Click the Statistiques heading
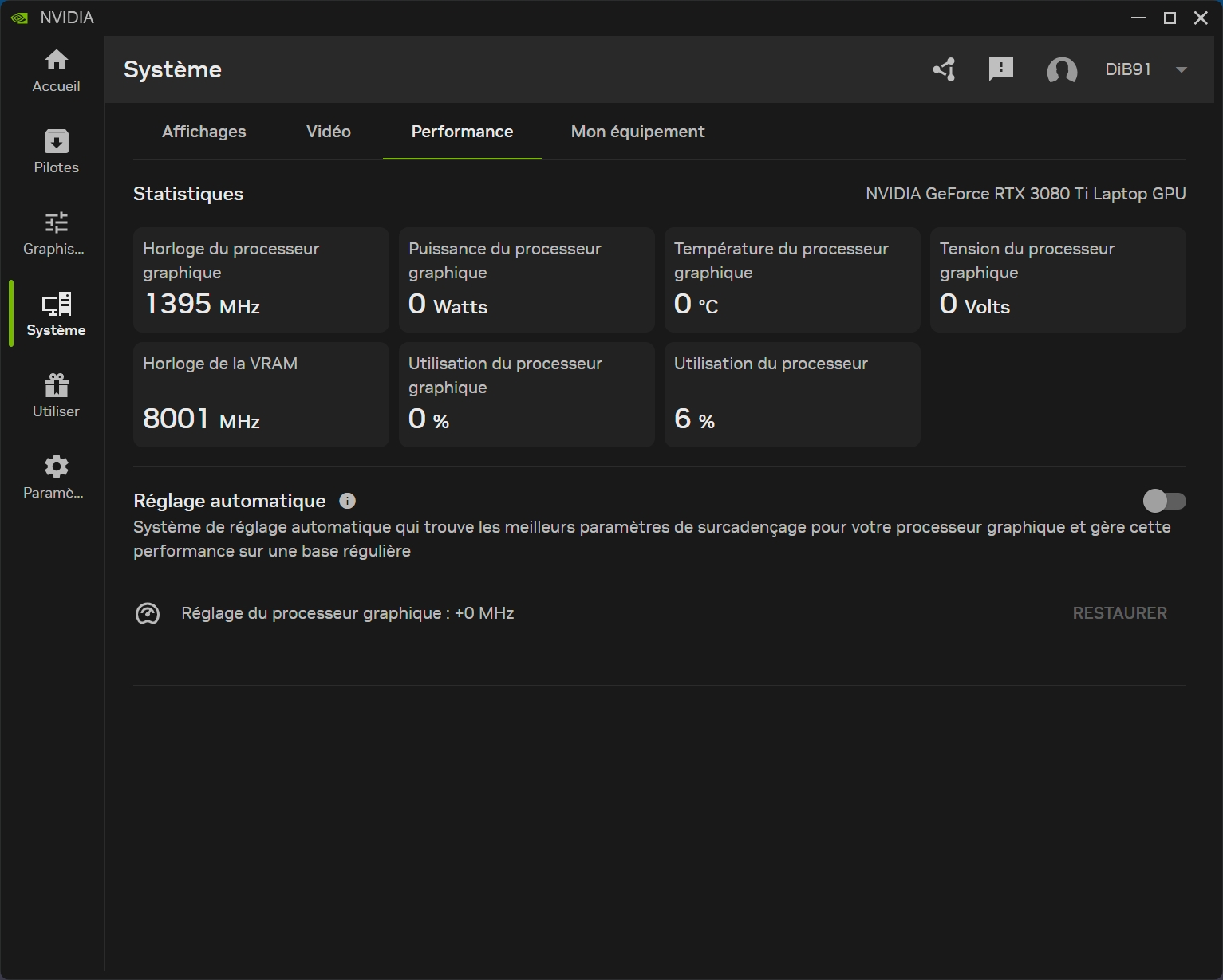The image size is (1223, 980). [x=188, y=194]
